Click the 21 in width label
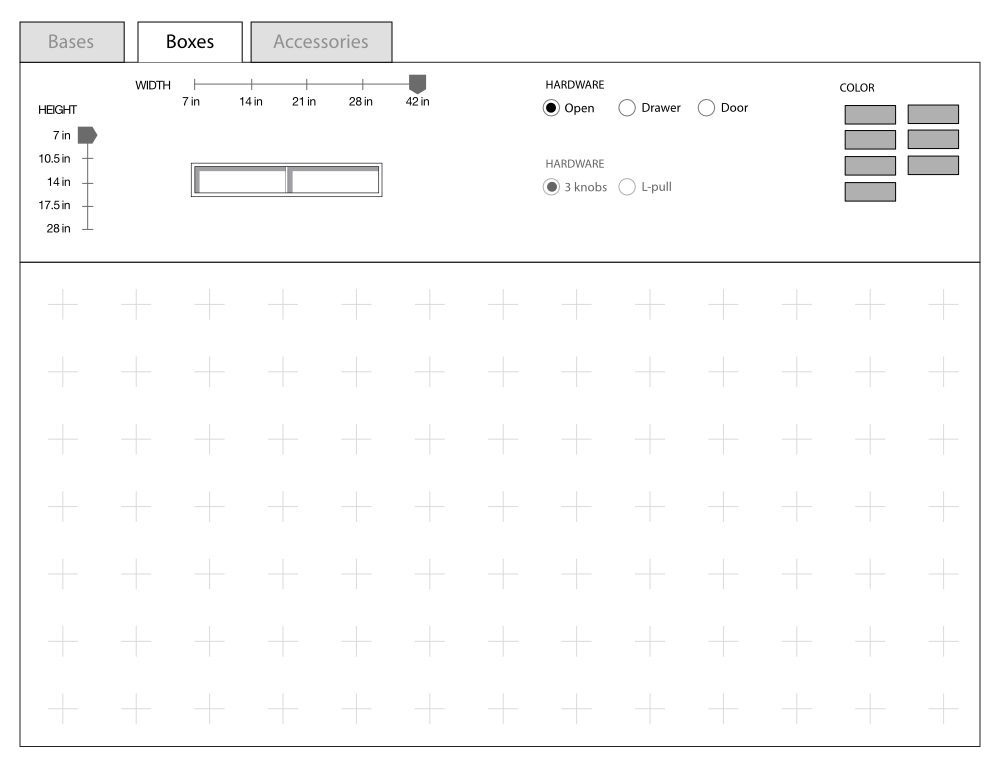The height and width of the screenshot is (760, 1000). coord(304,101)
